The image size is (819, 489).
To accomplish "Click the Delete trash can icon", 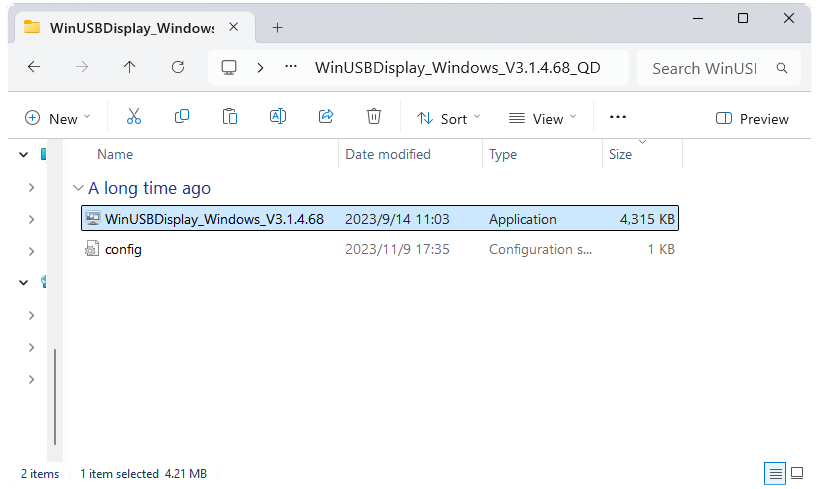I will [374, 117].
